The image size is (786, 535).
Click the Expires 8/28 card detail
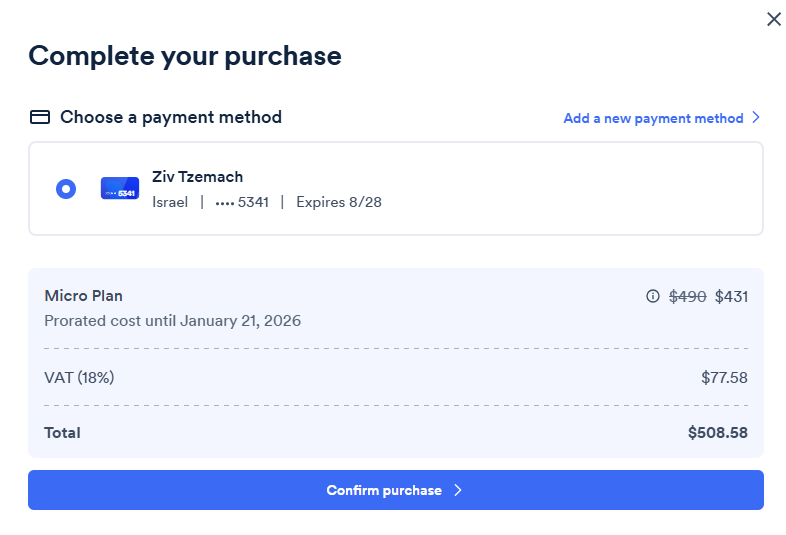point(339,202)
